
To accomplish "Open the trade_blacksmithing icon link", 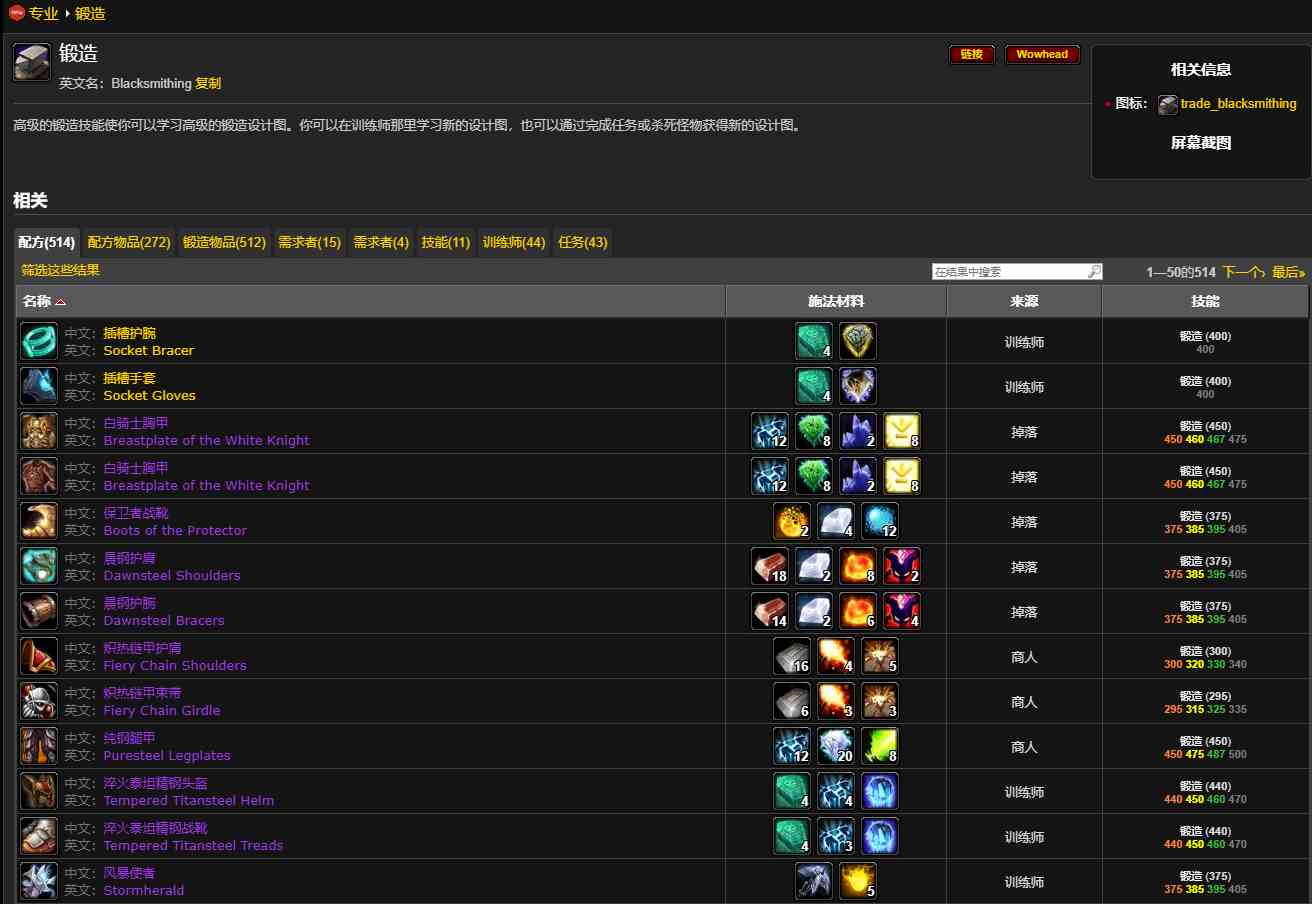I will coord(1238,104).
